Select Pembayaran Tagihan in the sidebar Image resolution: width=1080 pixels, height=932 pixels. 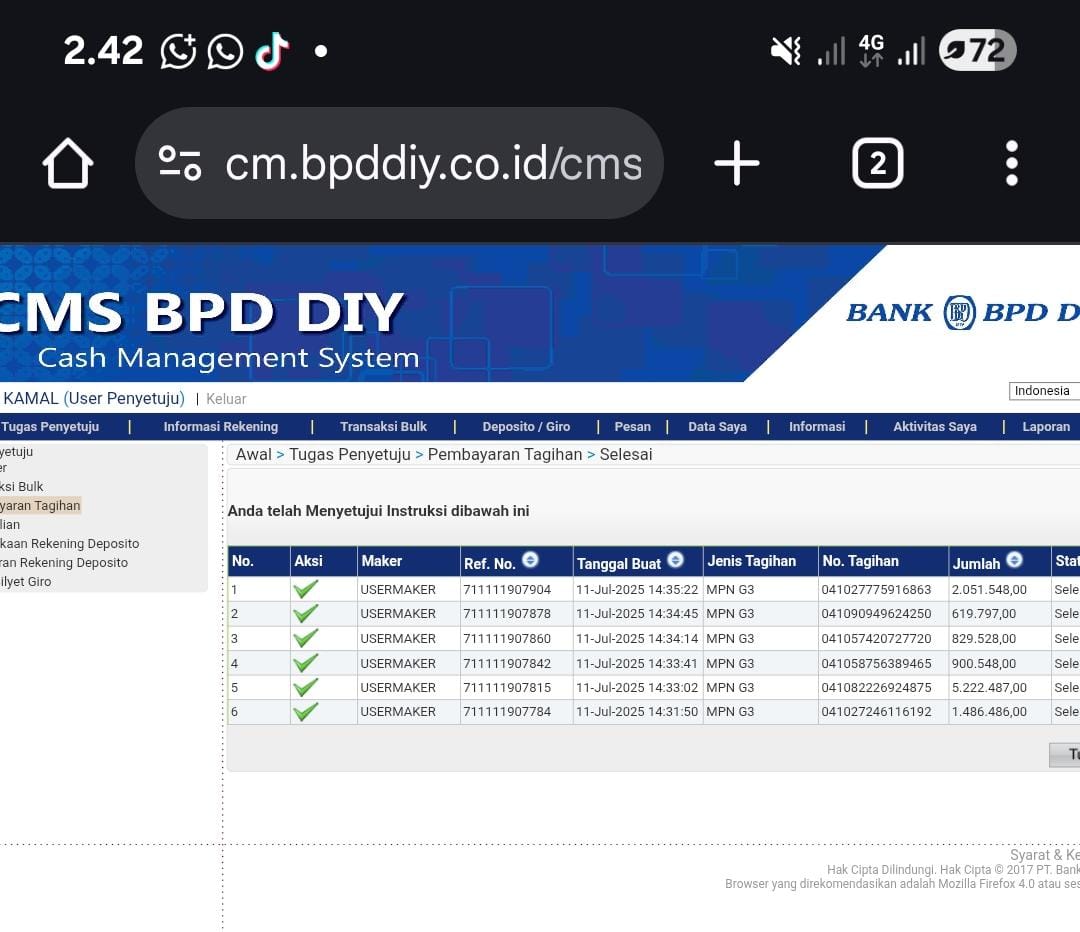coord(41,506)
